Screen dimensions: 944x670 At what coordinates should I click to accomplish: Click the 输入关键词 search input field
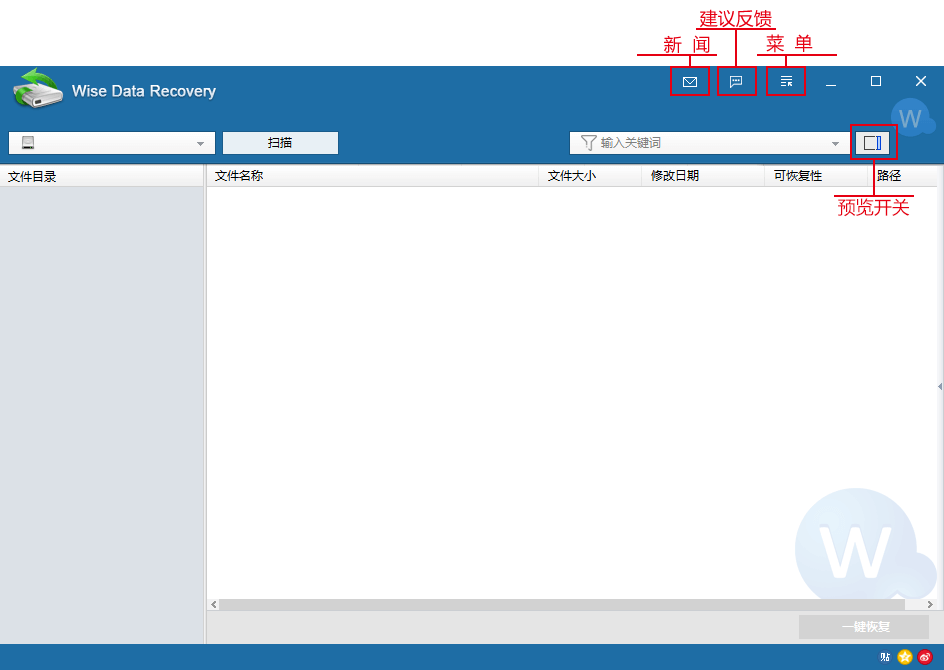[710, 143]
